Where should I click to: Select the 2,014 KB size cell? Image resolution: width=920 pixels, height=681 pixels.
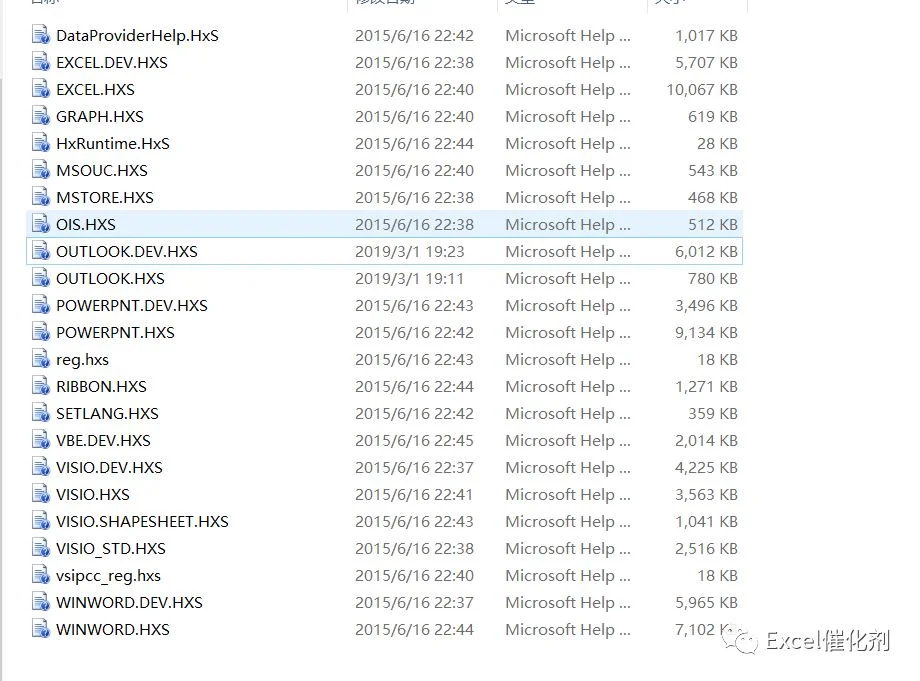(x=706, y=441)
